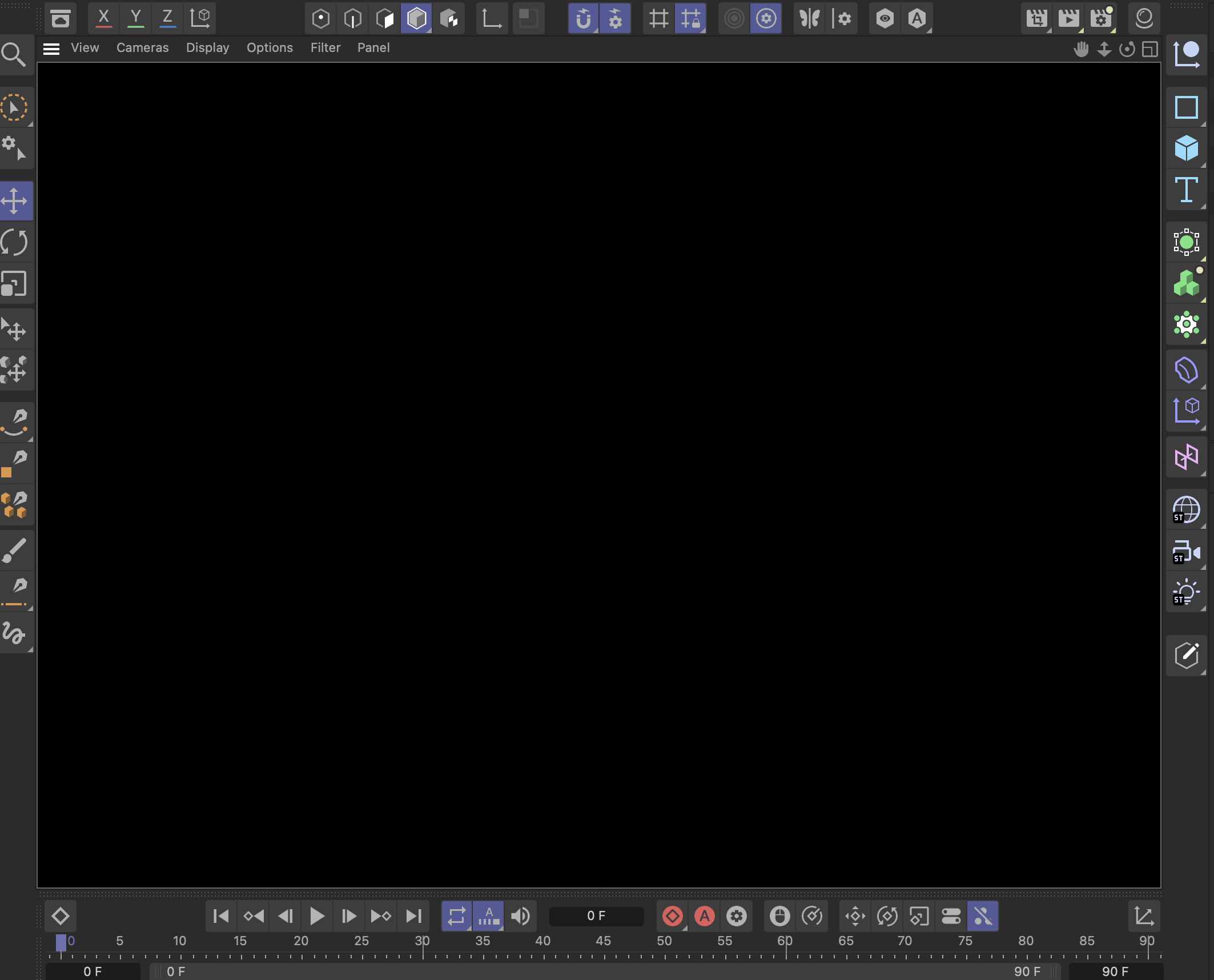Image resolution: width=1214 pixels, height=980 pixels.
Task: Click the viewport orbit rotate icon
Action: tap(1127, 49)
